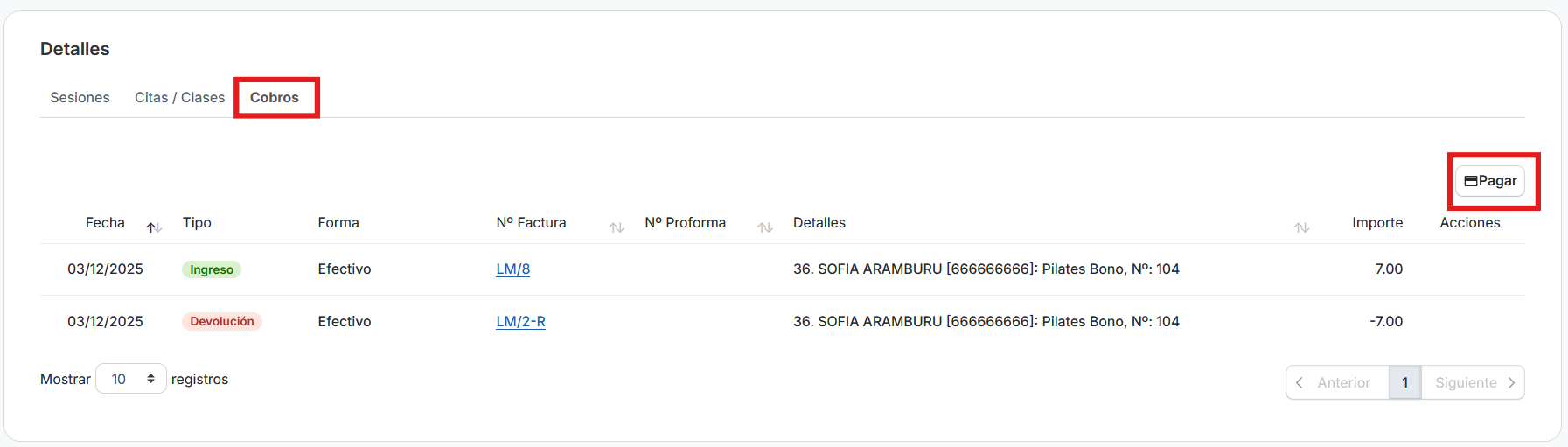Go to the Siguiente page

[1474, 382]
